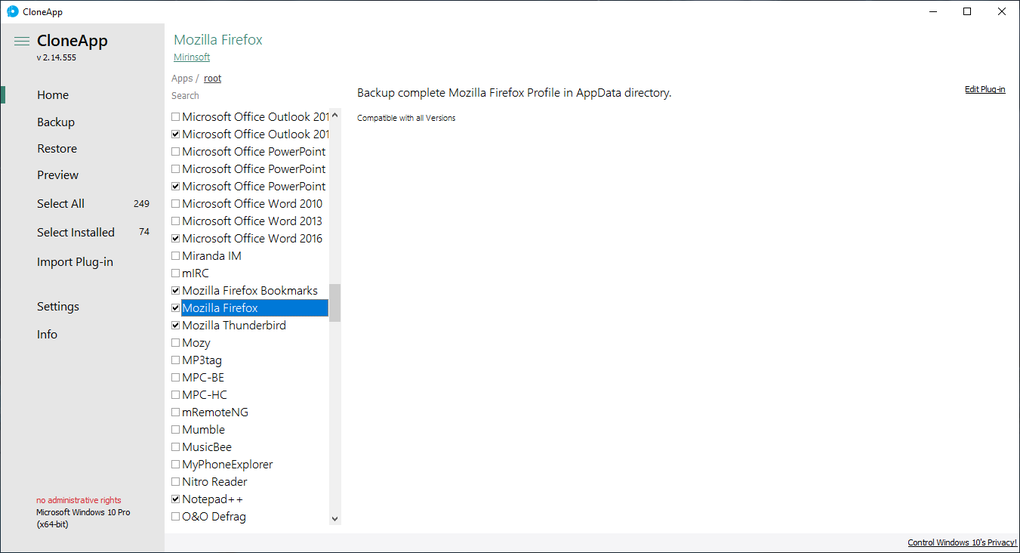
Task: Click the 'no administrative rights' notice
Action: coord(79,500)
